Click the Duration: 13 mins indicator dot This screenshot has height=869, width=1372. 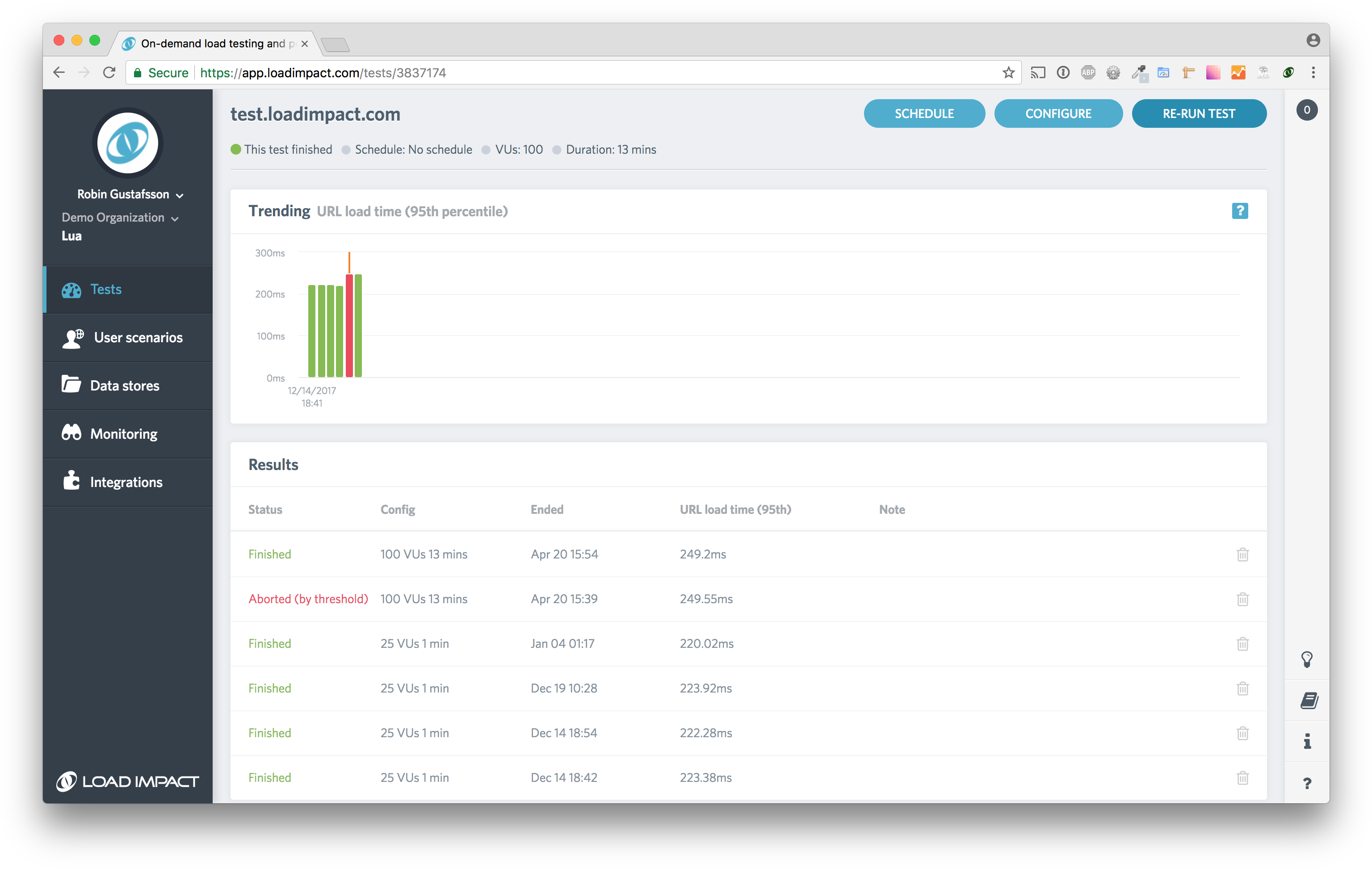tap(557, 149)
